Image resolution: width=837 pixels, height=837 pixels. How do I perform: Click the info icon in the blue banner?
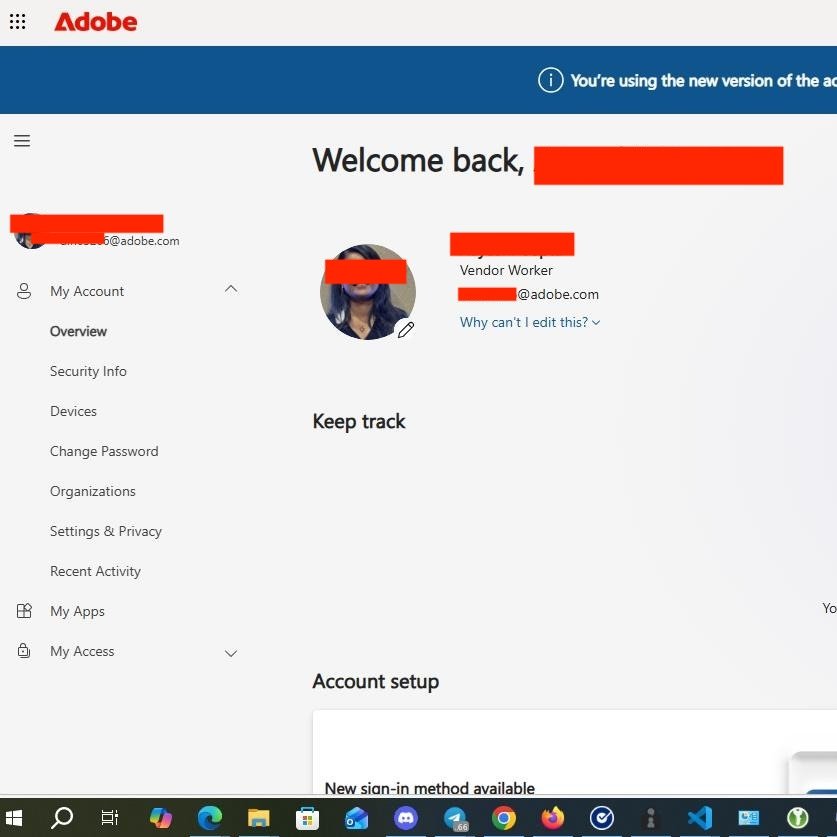pyautogui.click(x=550, y=80)
